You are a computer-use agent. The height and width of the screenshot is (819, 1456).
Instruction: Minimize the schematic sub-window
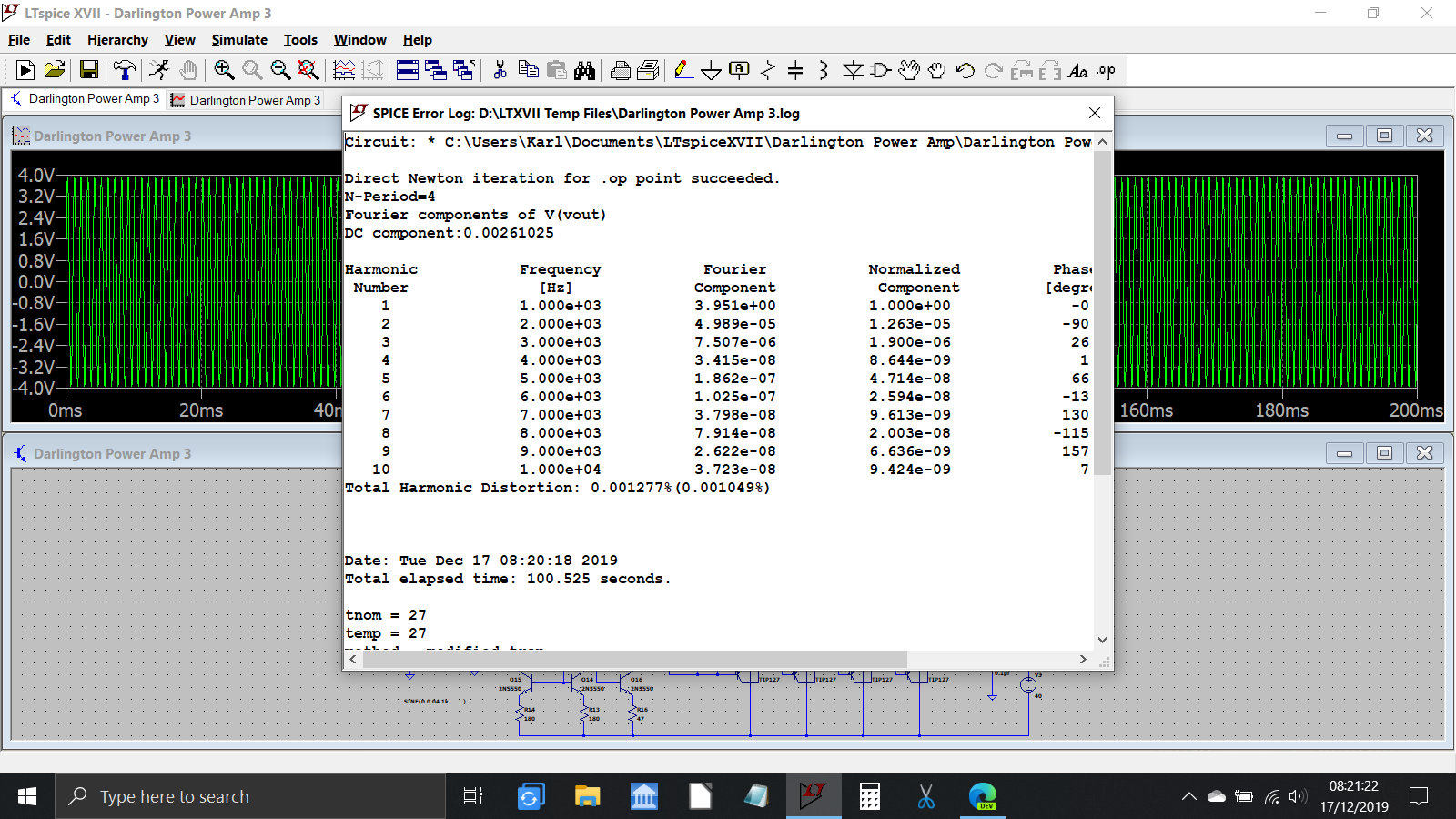1344,453
